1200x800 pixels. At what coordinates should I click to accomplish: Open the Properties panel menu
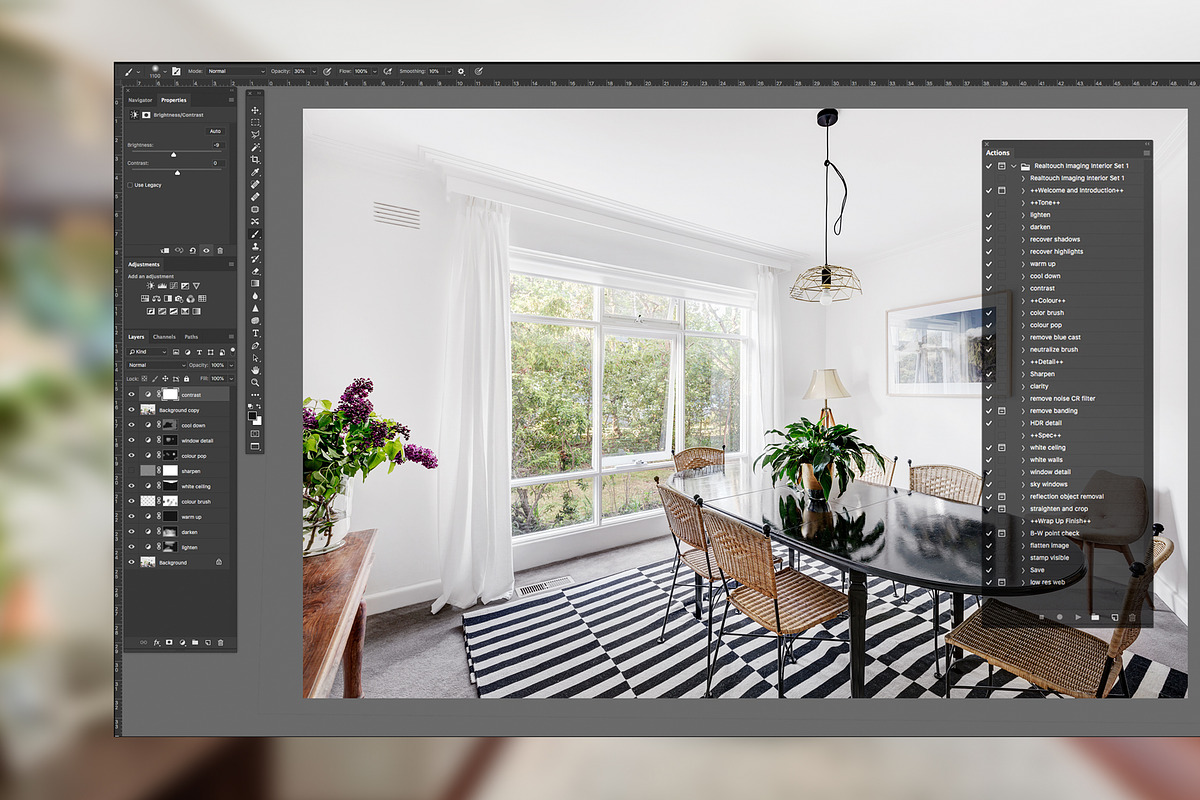[231, 99]
